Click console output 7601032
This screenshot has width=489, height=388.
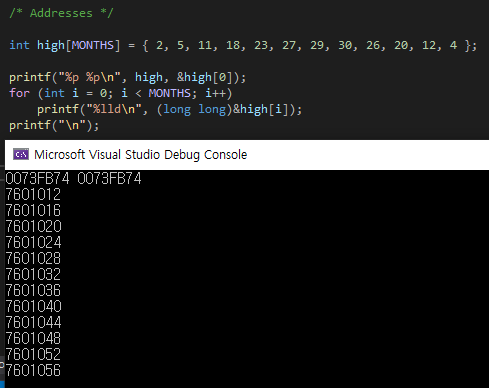33,274
